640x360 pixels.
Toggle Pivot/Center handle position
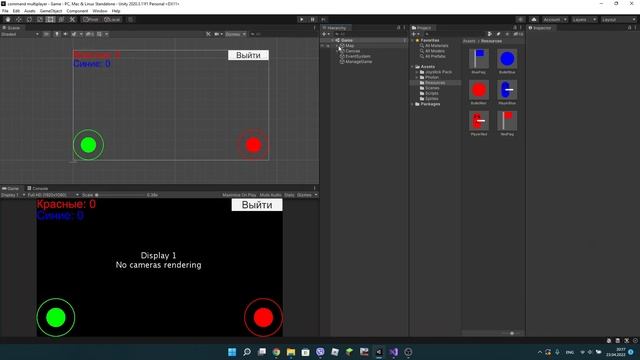(x=91, y=20)
